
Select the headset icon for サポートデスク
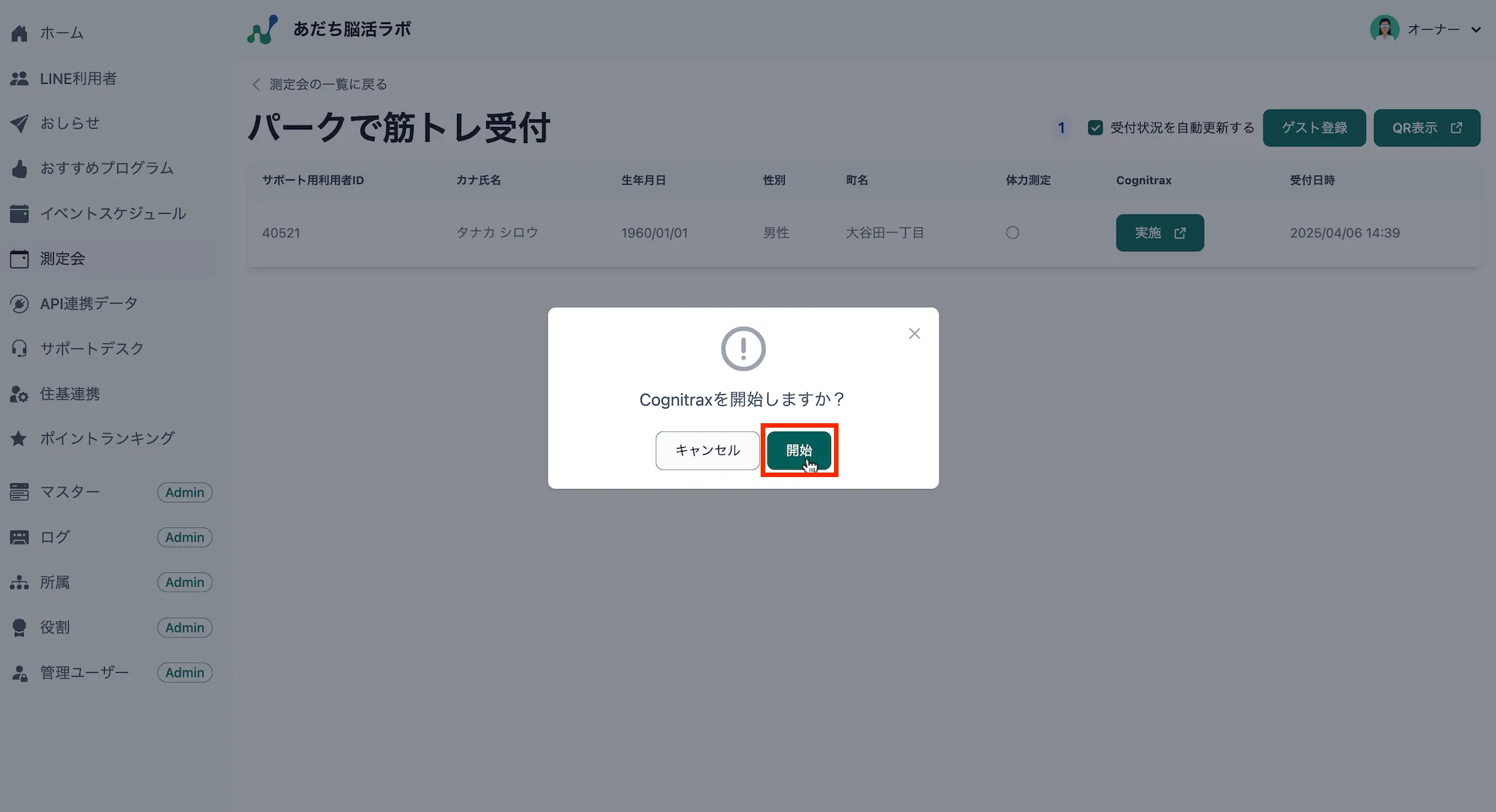(x=19, y=348)
